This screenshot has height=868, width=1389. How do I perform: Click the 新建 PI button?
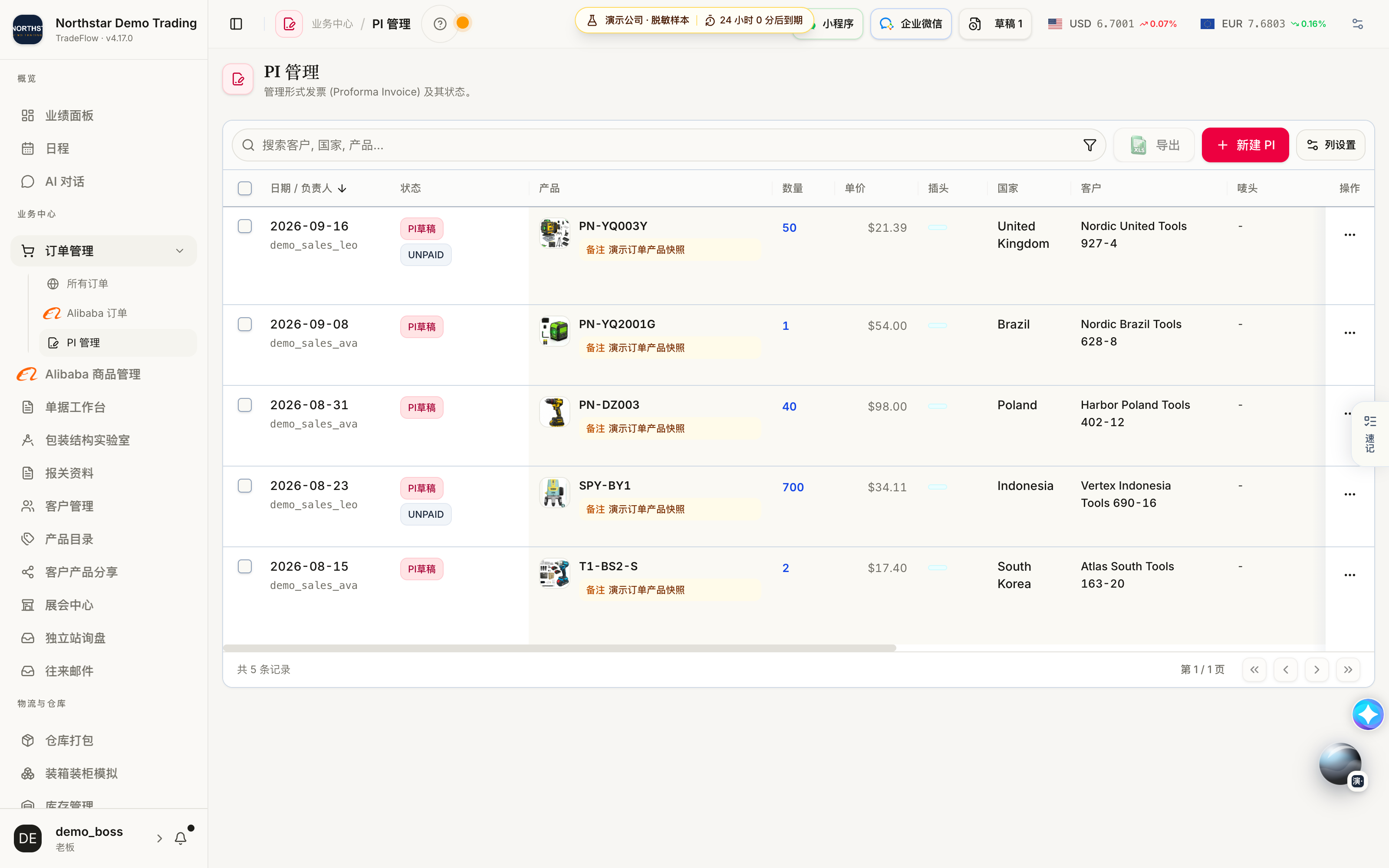1245,145
